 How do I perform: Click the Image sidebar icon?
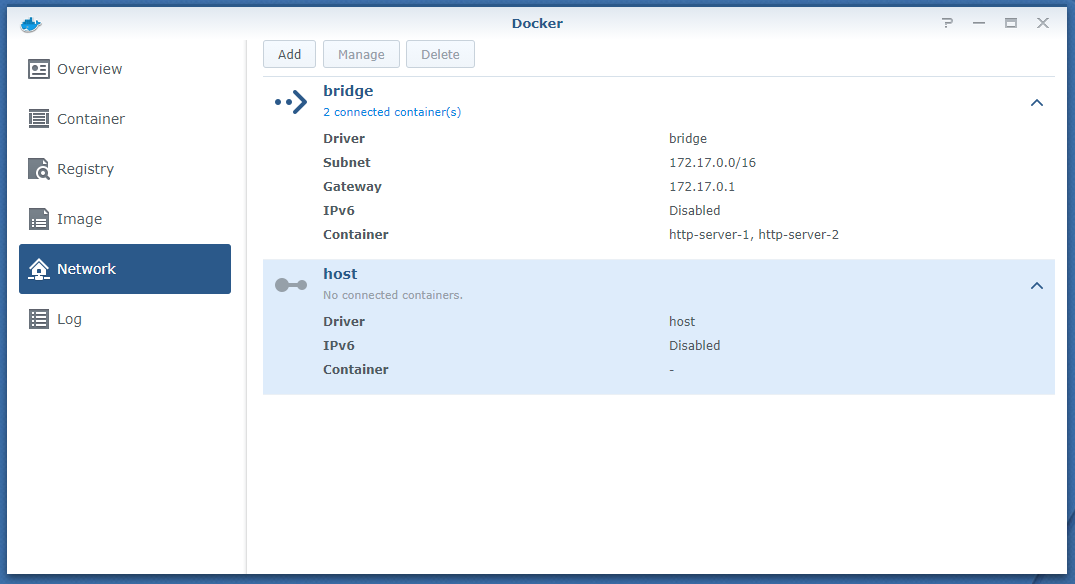[x=38, y=219]
